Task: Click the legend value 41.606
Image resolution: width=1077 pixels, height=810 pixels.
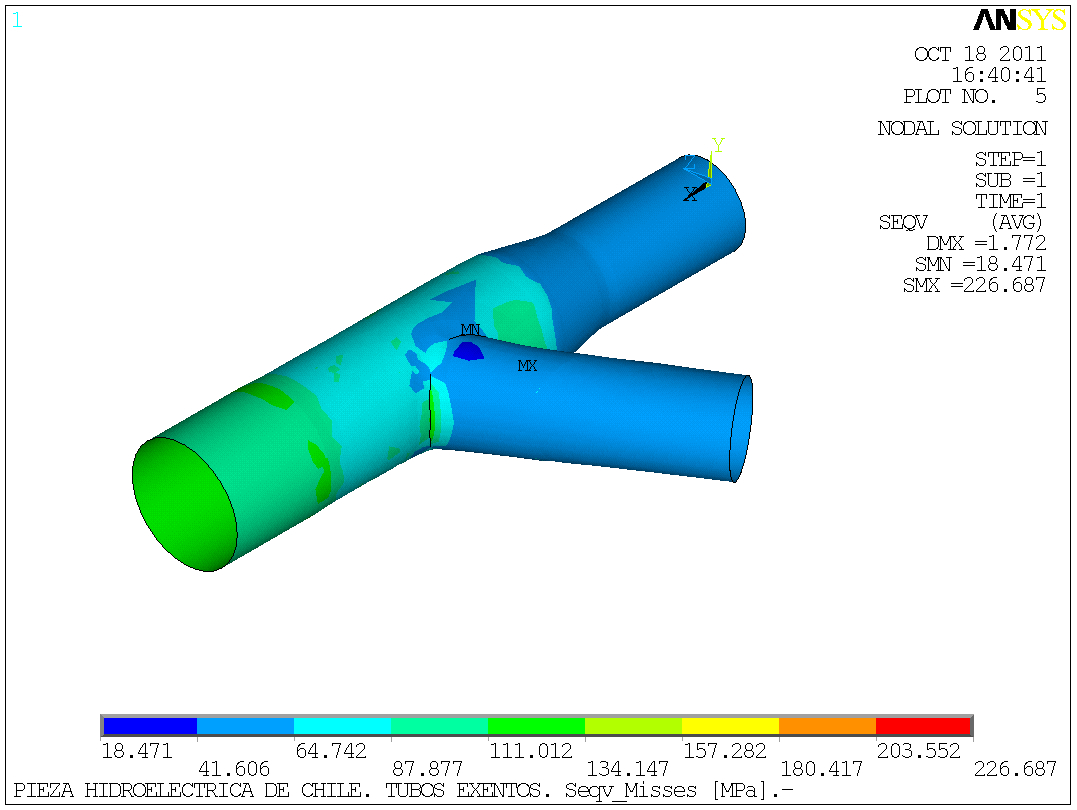Action: (234, 769)
